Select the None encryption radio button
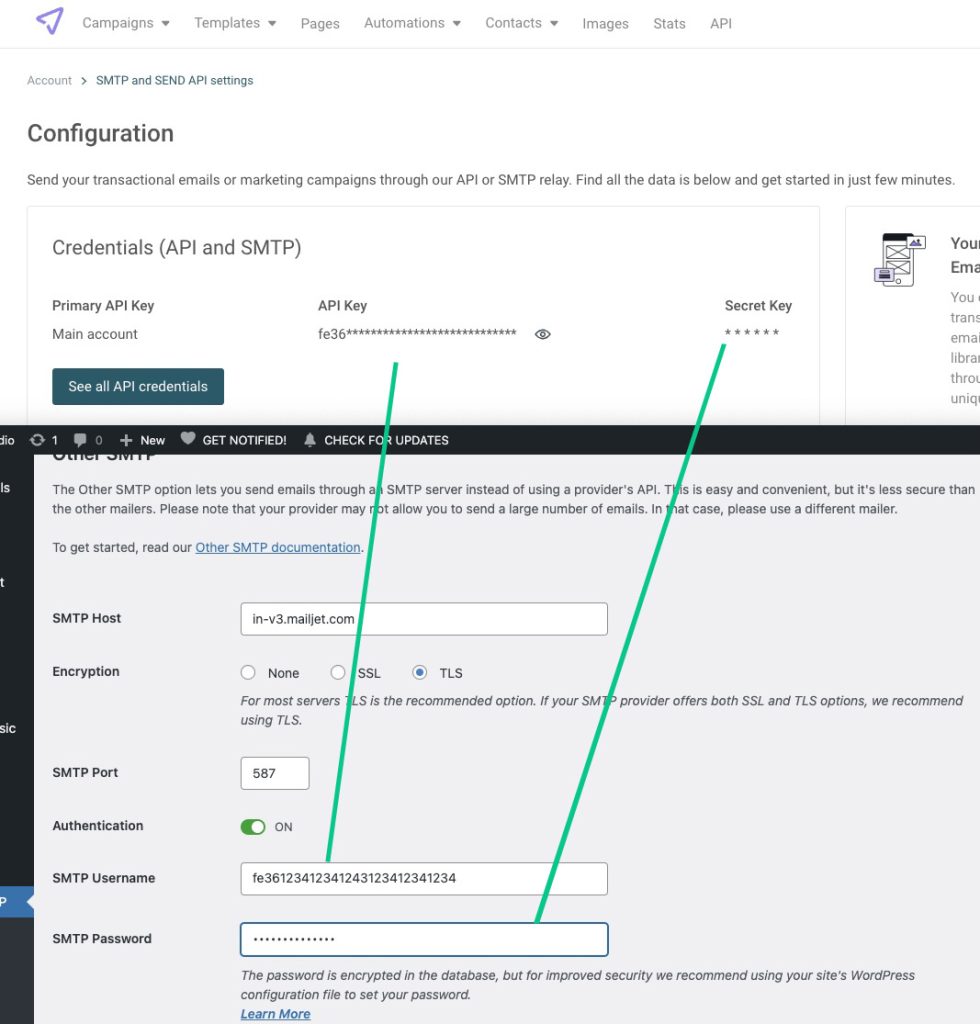 248,673
